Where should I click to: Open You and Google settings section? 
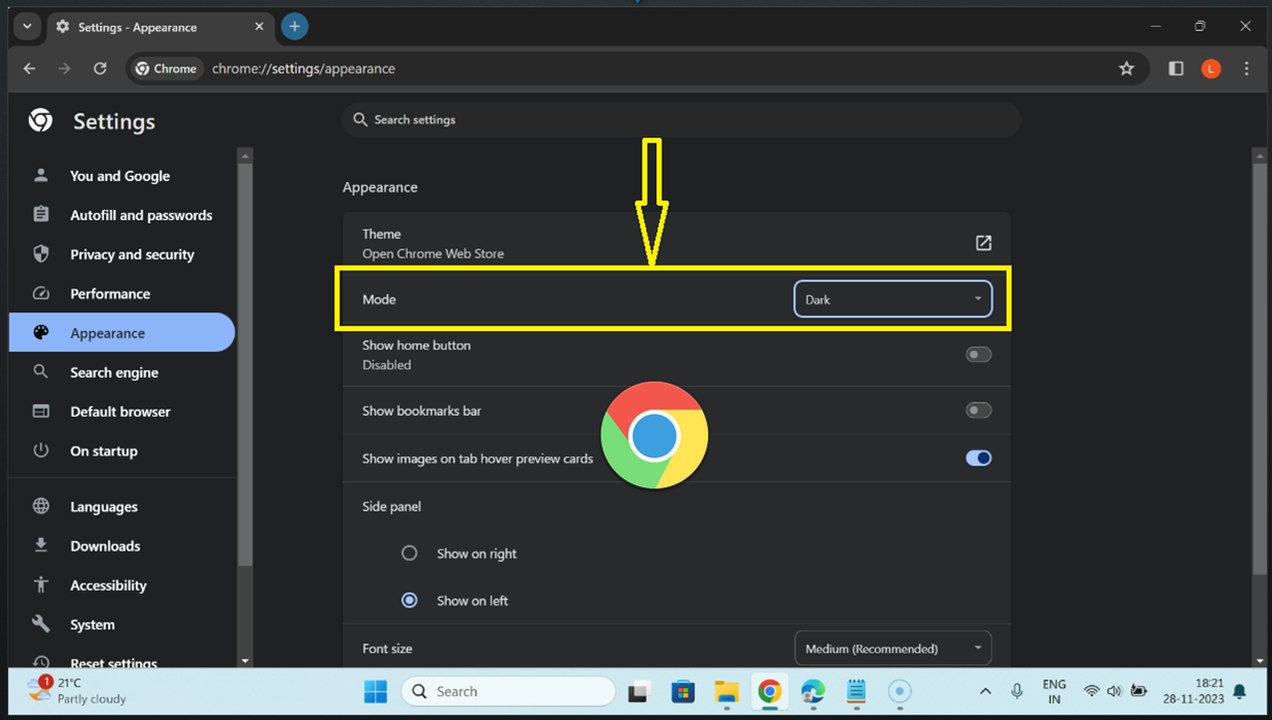[x=120, y=176]
